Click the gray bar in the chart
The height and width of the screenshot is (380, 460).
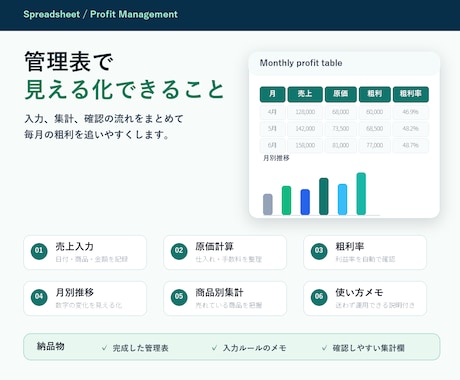(x=268, y=204)
